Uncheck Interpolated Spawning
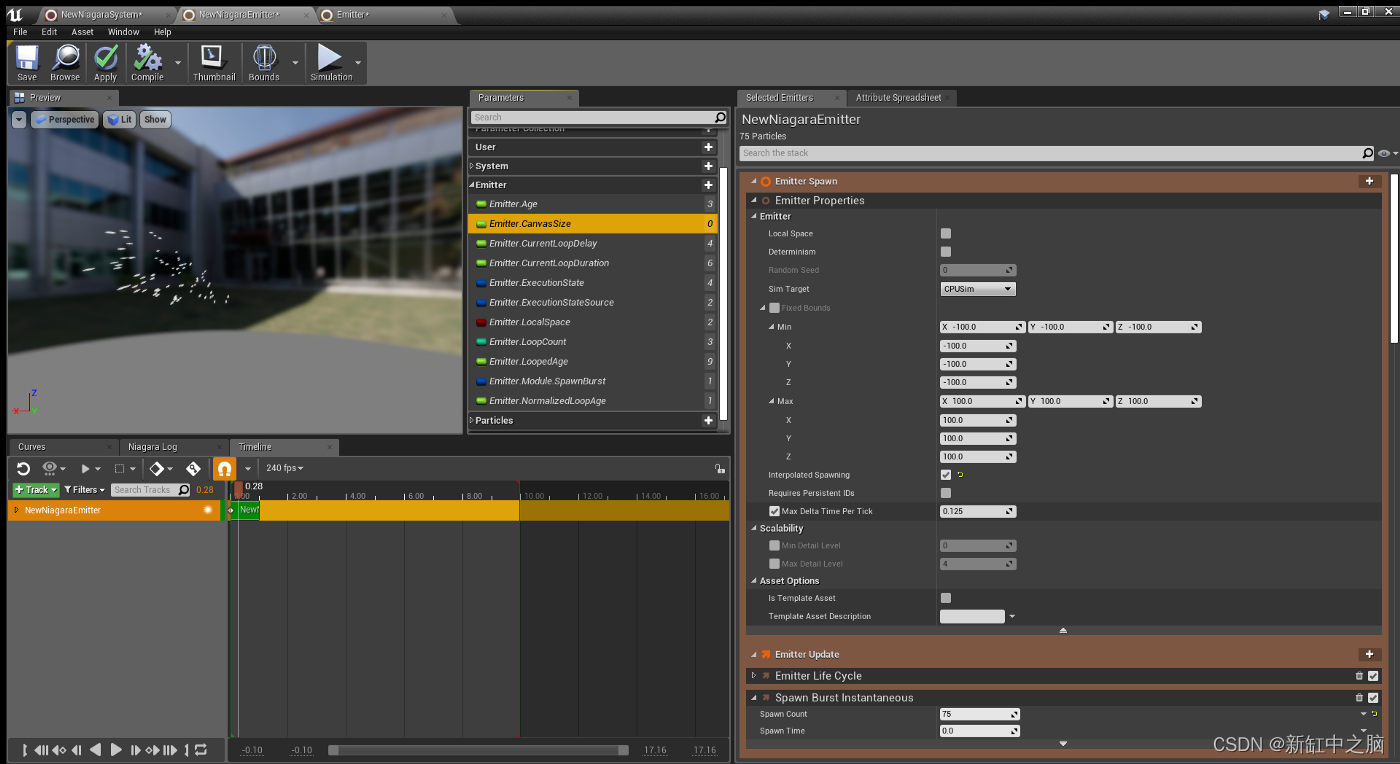 tap(946, 475)
